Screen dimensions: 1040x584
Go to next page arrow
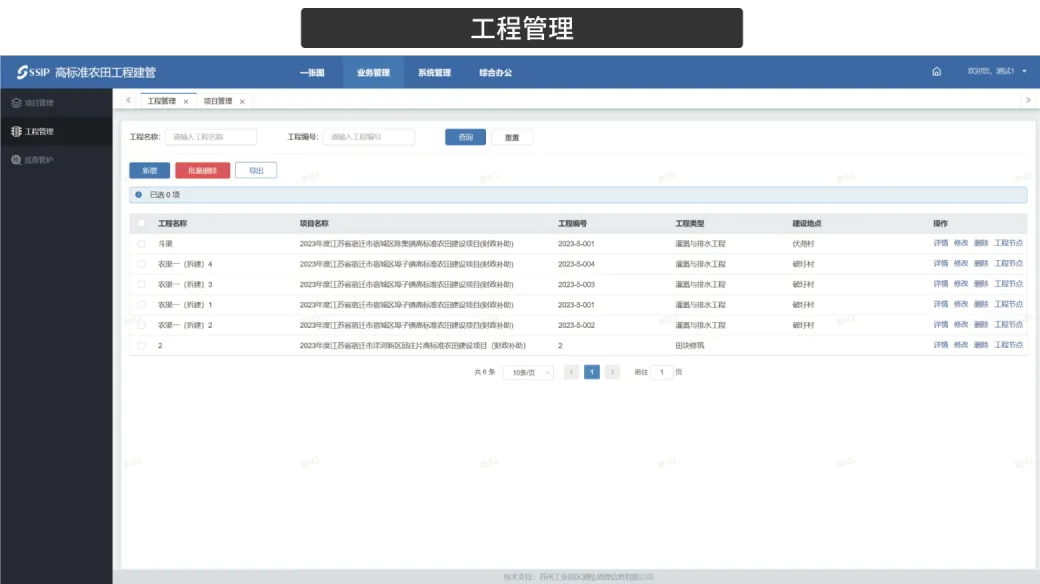612,372
